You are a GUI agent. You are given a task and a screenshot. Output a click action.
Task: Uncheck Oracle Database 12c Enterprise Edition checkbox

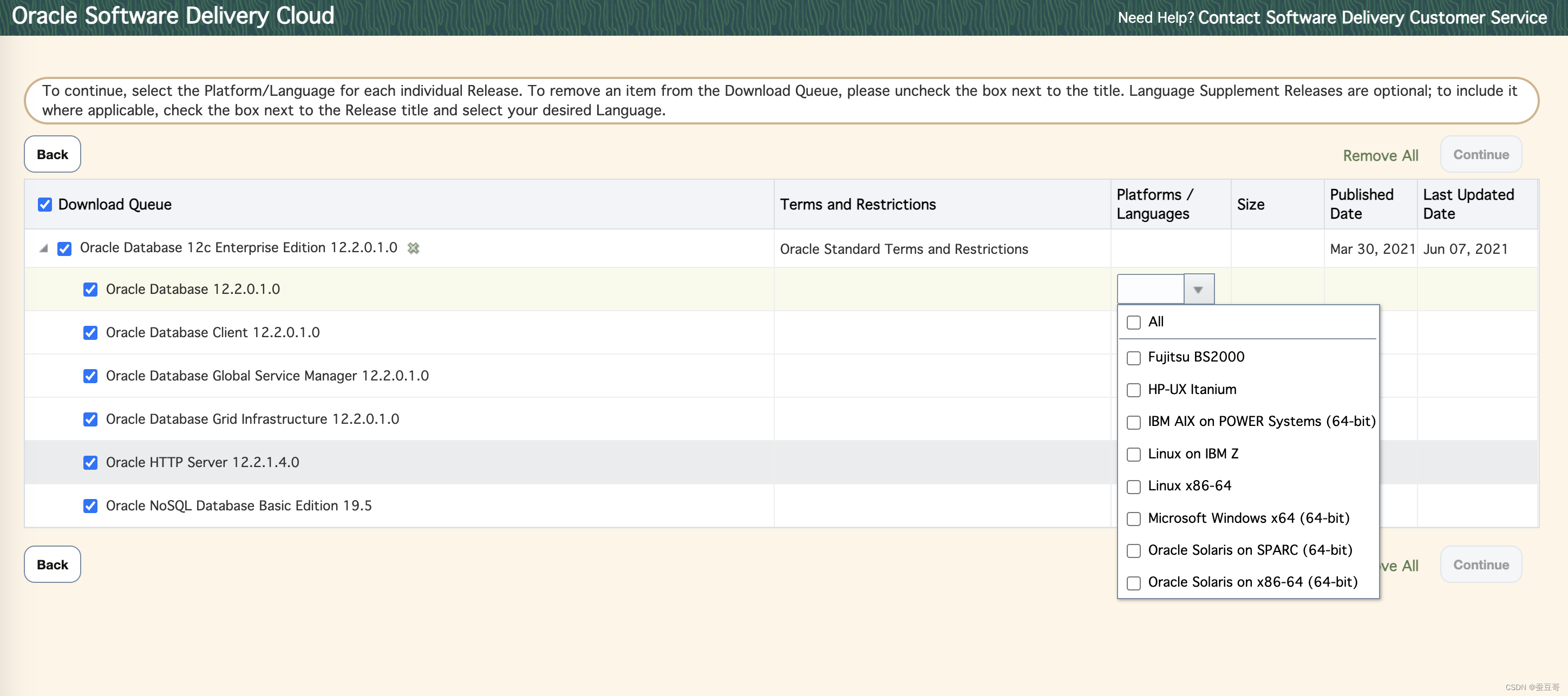tap(64, 248)
